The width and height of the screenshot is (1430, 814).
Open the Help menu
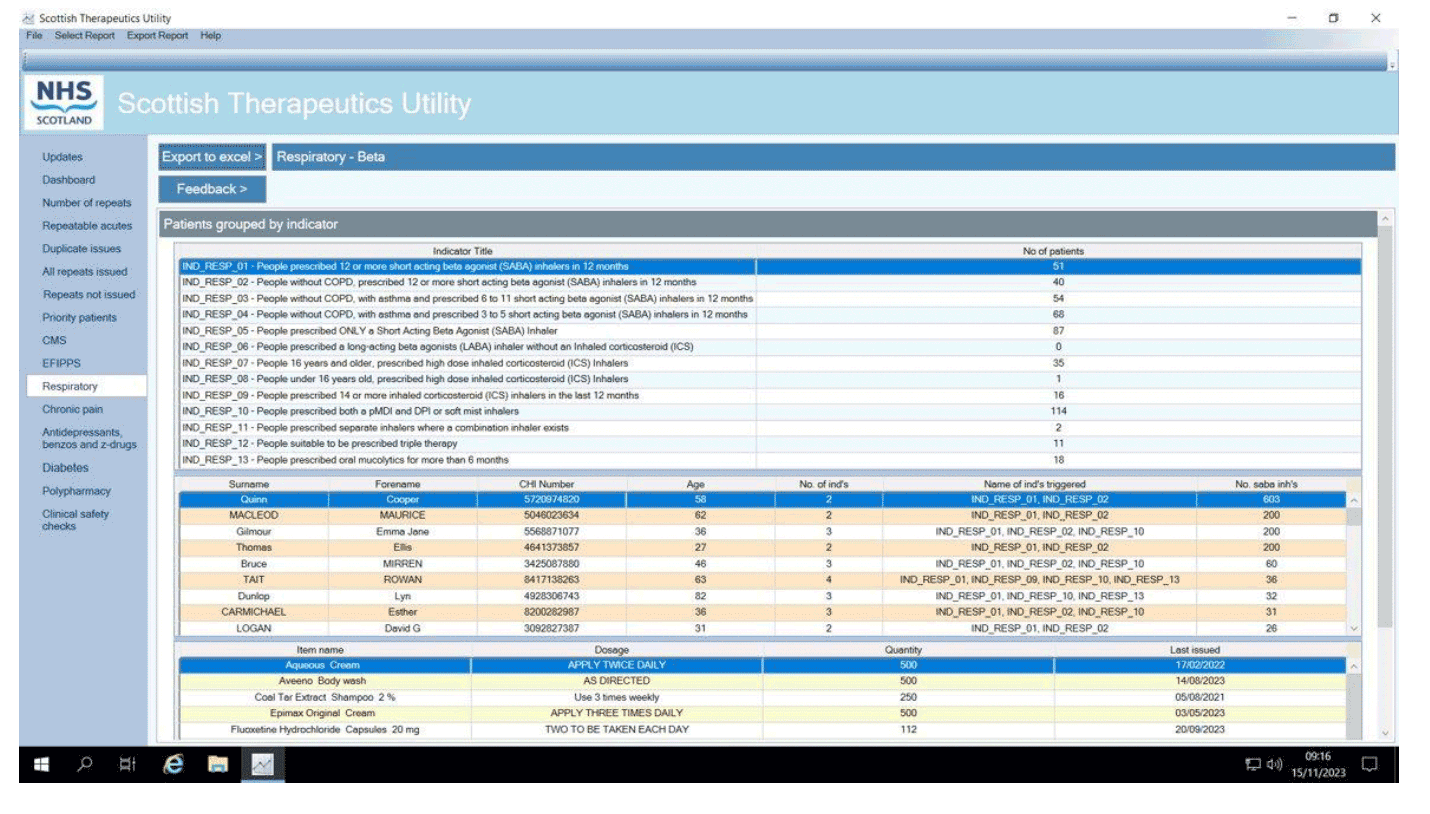click(x=210, y=36)
